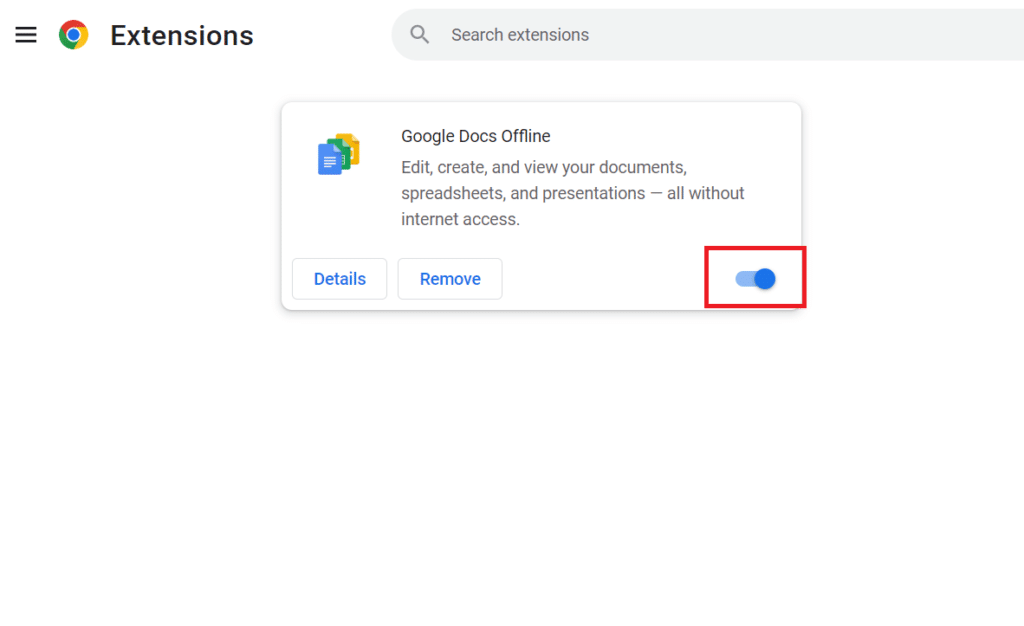The height and width of the screenshot is (626, 1024).
Task: Open Details for Google Docs Offline
Action: pyautogui.click(x=339, y=279)
